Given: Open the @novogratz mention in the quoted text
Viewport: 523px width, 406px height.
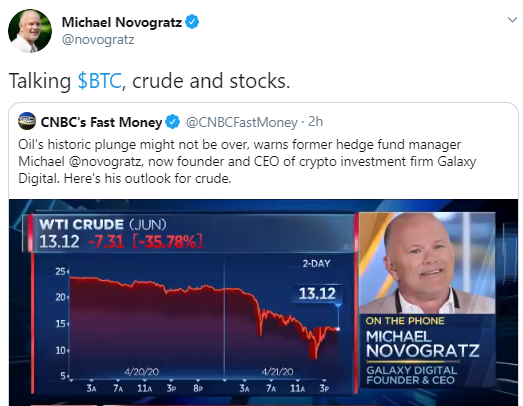Looking at the screenshot, I should (106, 162).
